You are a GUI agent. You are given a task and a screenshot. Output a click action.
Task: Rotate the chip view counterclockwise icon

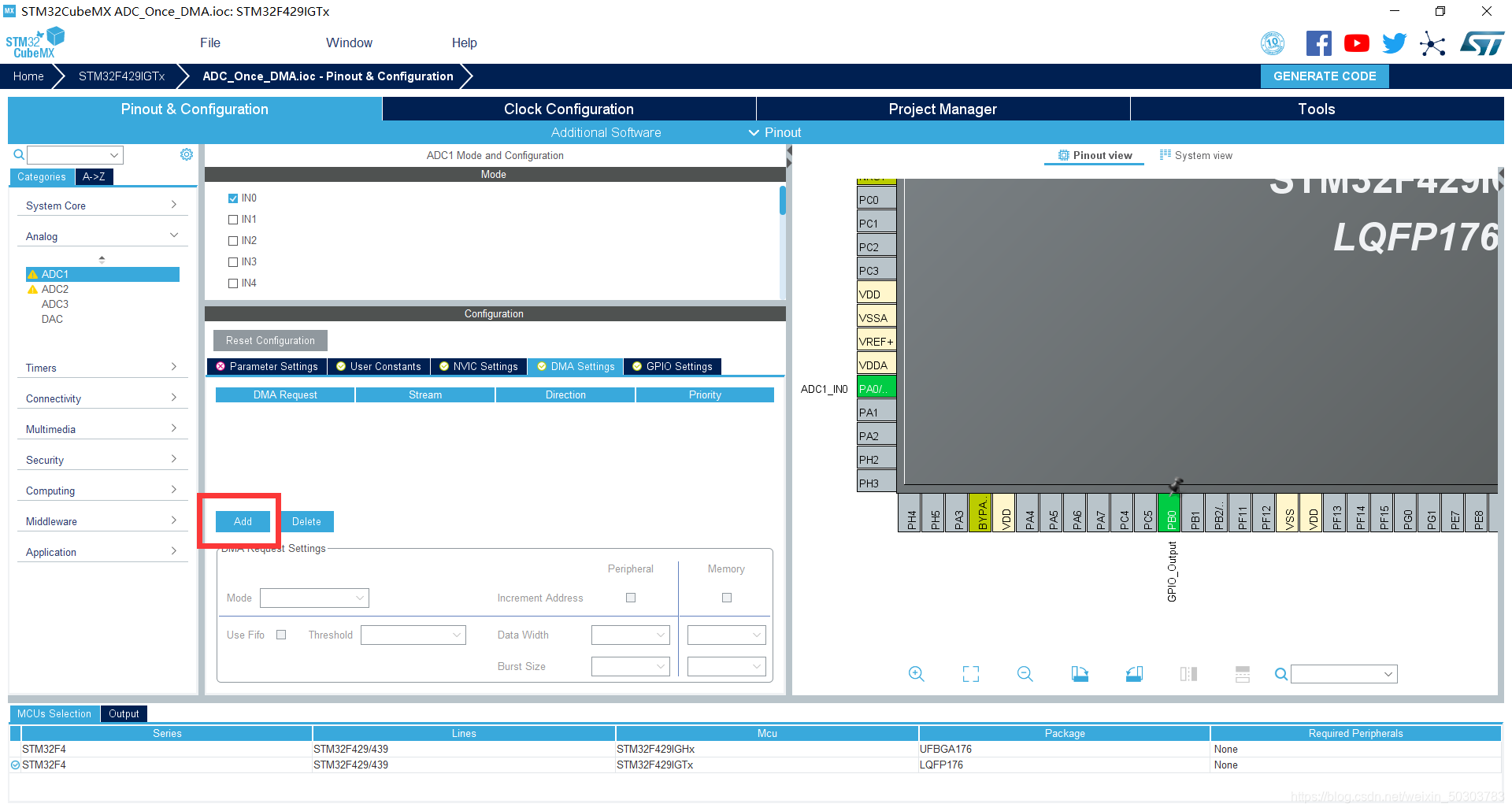click(1134, 674)
